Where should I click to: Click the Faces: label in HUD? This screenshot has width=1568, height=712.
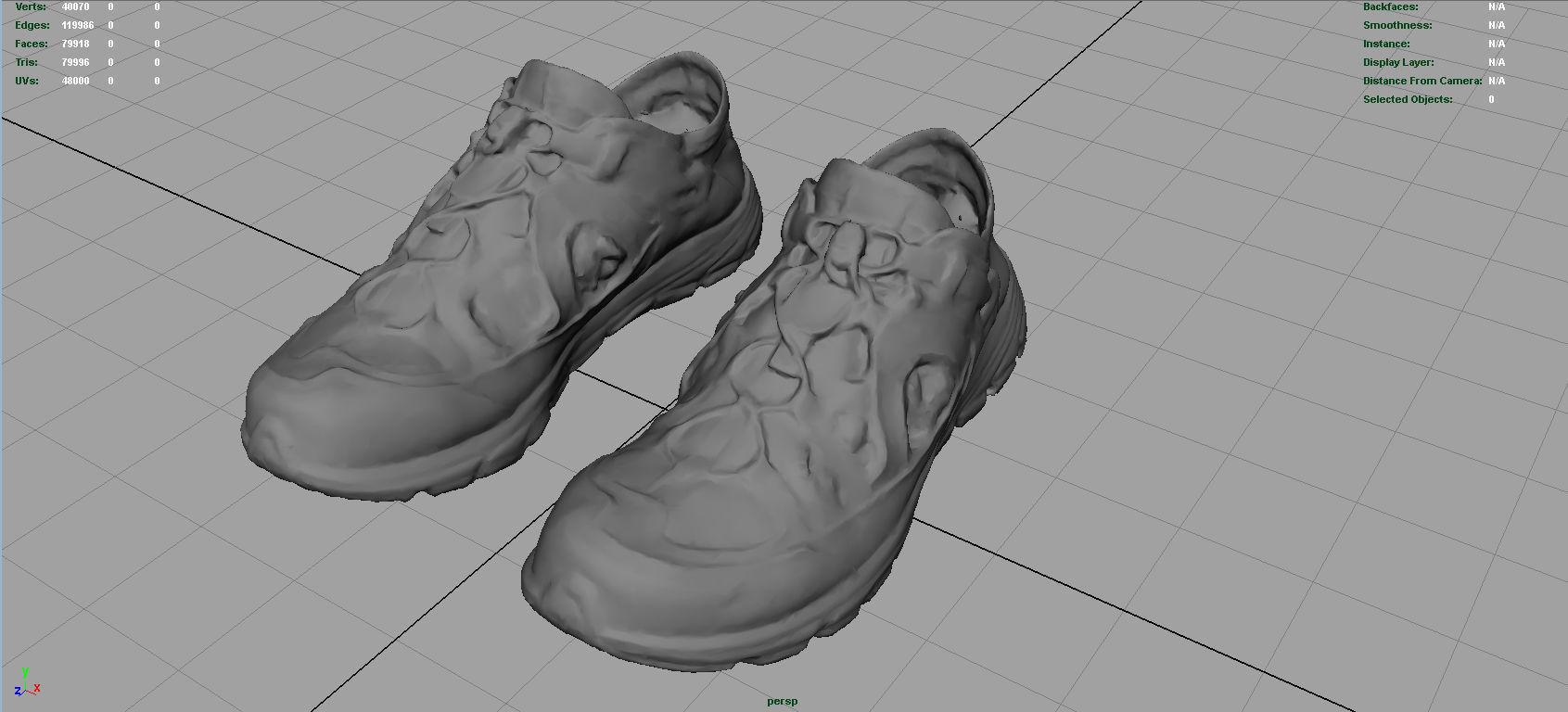[32, 44]
